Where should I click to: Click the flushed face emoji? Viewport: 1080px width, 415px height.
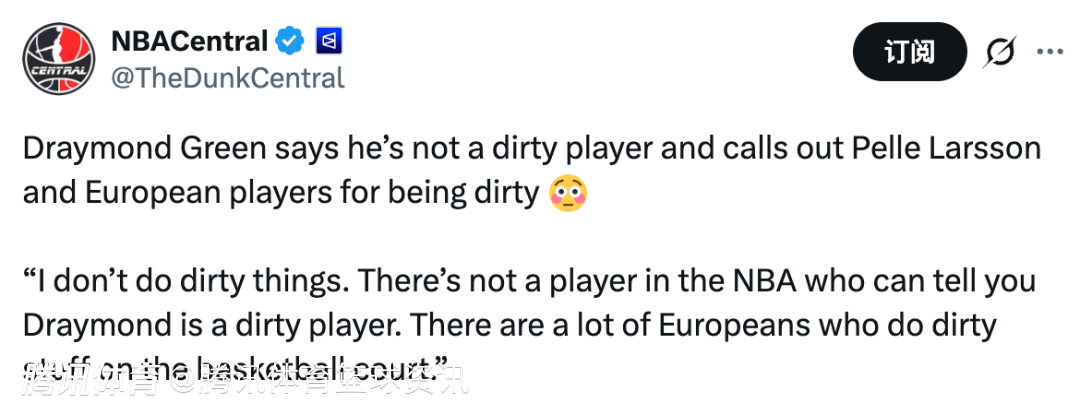click(x=568, y=191)
